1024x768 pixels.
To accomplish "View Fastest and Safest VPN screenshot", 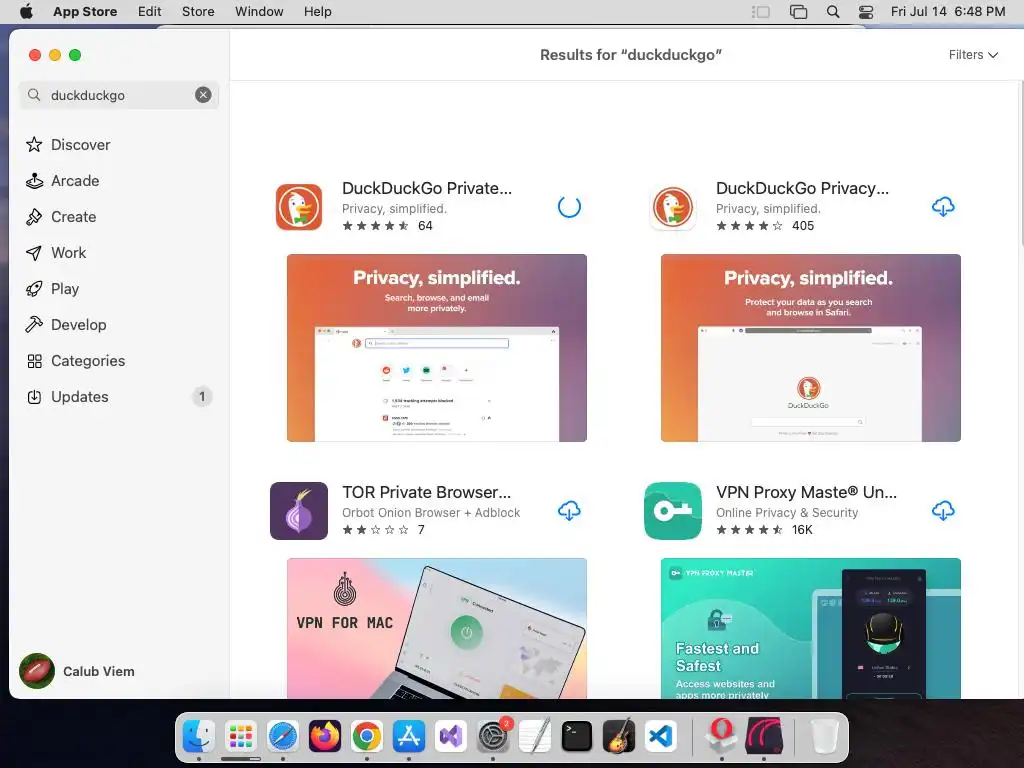I will click(x=810, y=628).
